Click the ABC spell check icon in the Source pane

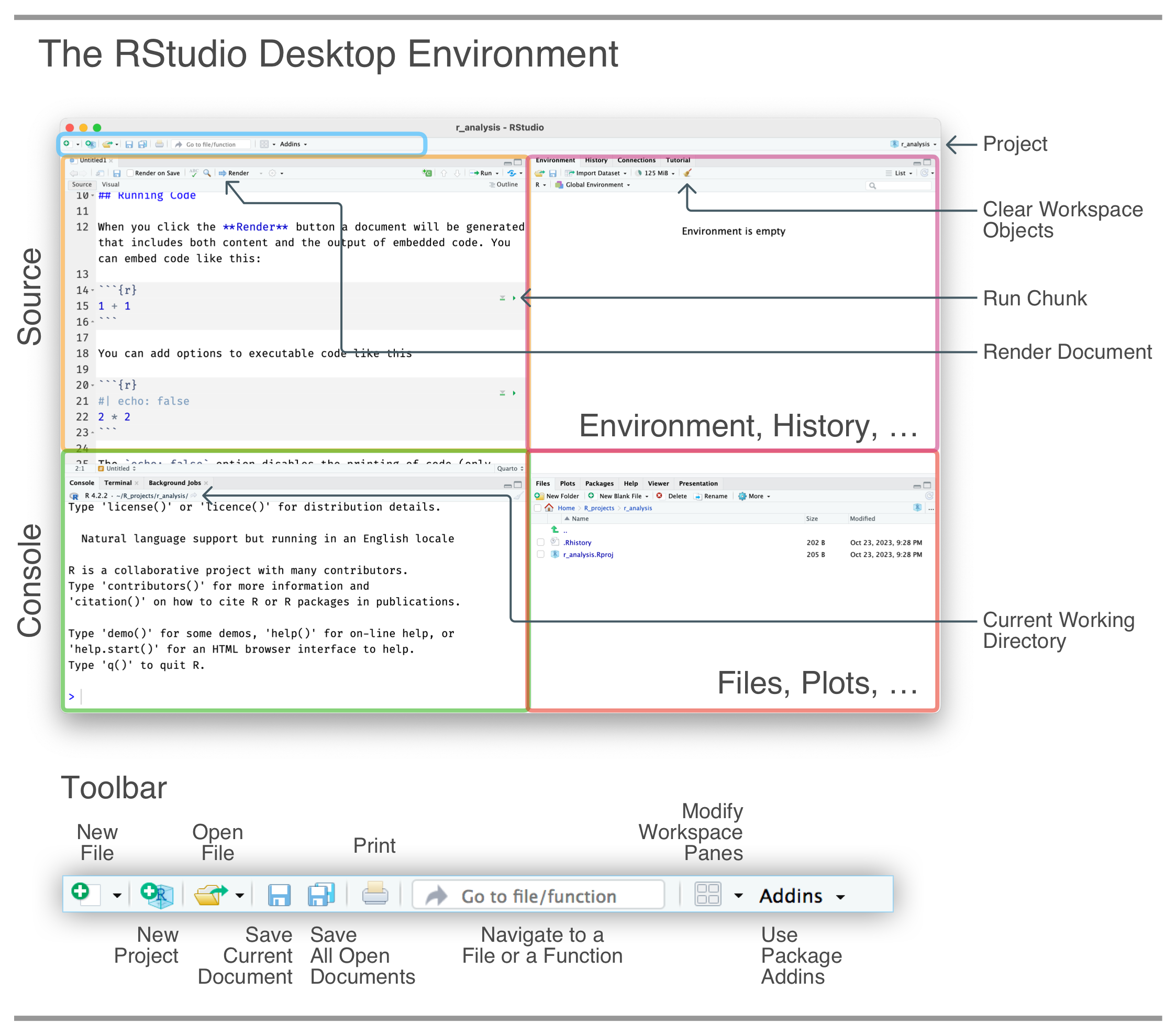coord(194,173)
